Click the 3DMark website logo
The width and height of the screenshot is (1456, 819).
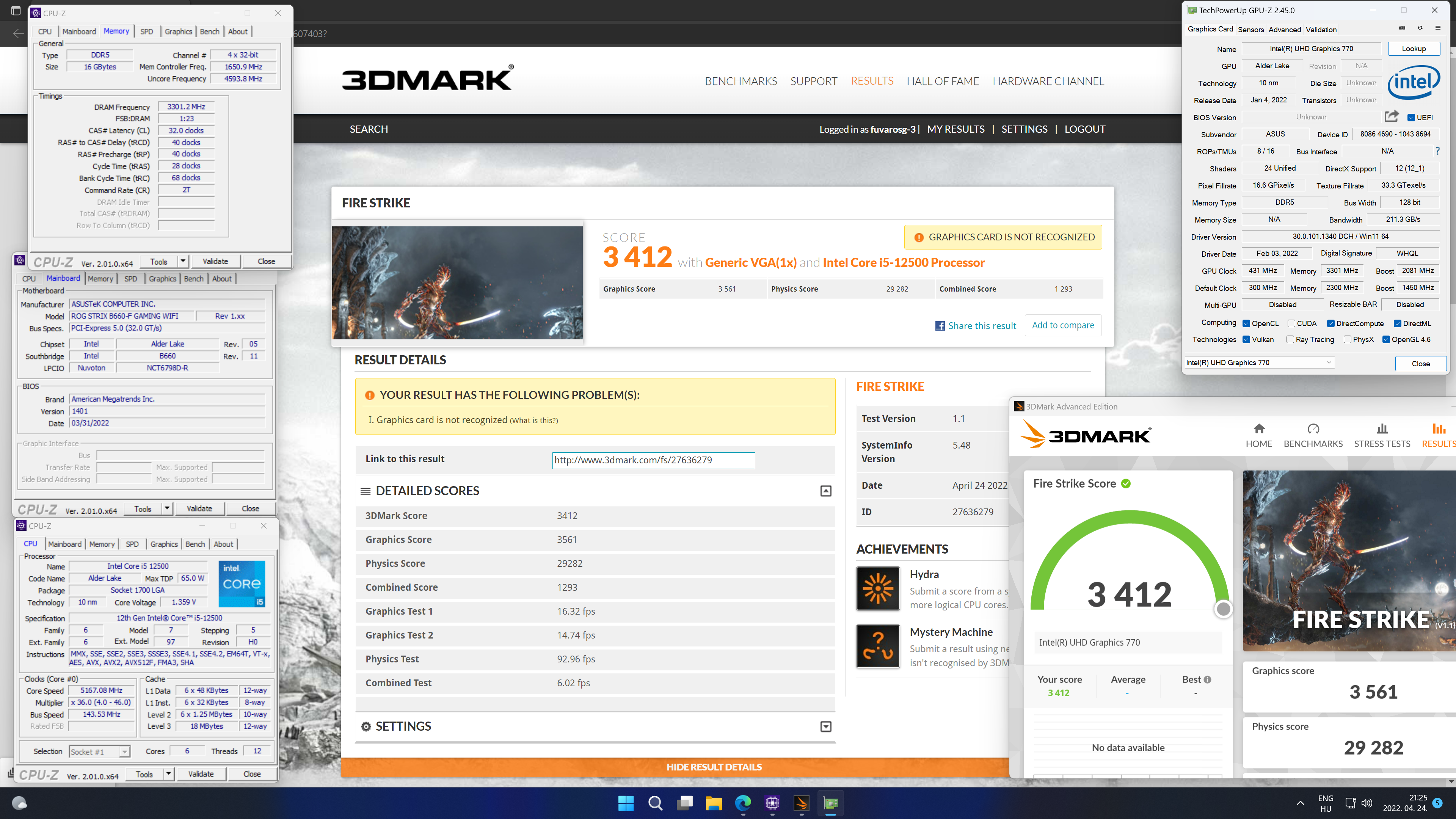(428, 78)
